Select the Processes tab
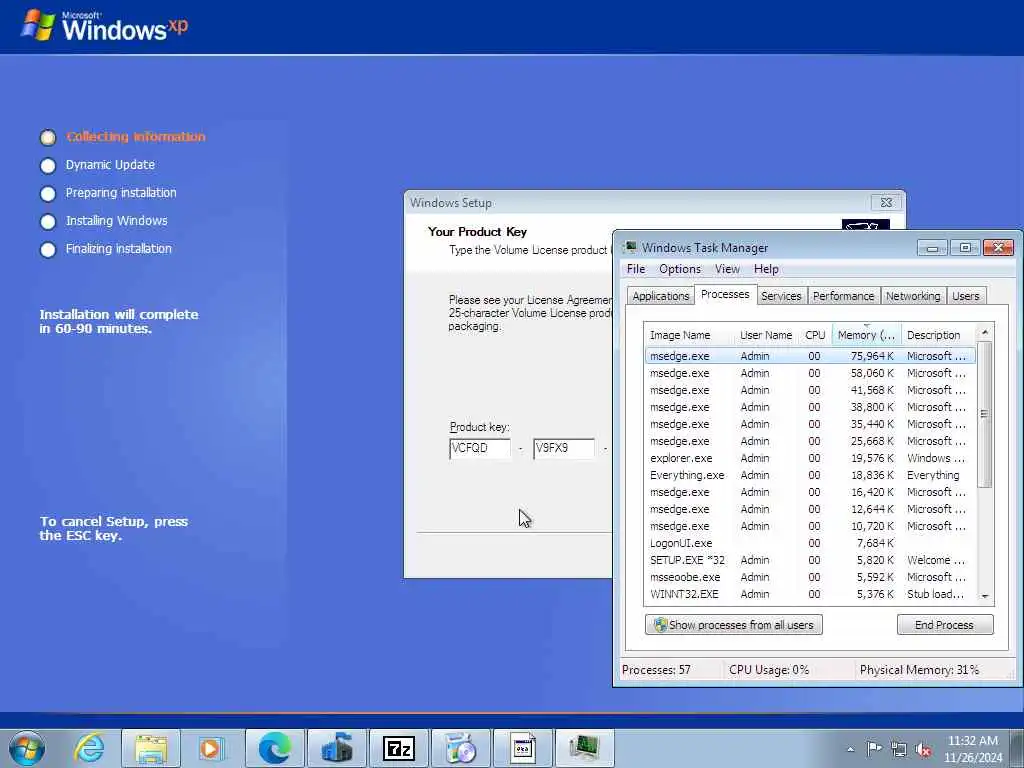This screenshot has width=1024, height=768. click(x=725, y=294)
